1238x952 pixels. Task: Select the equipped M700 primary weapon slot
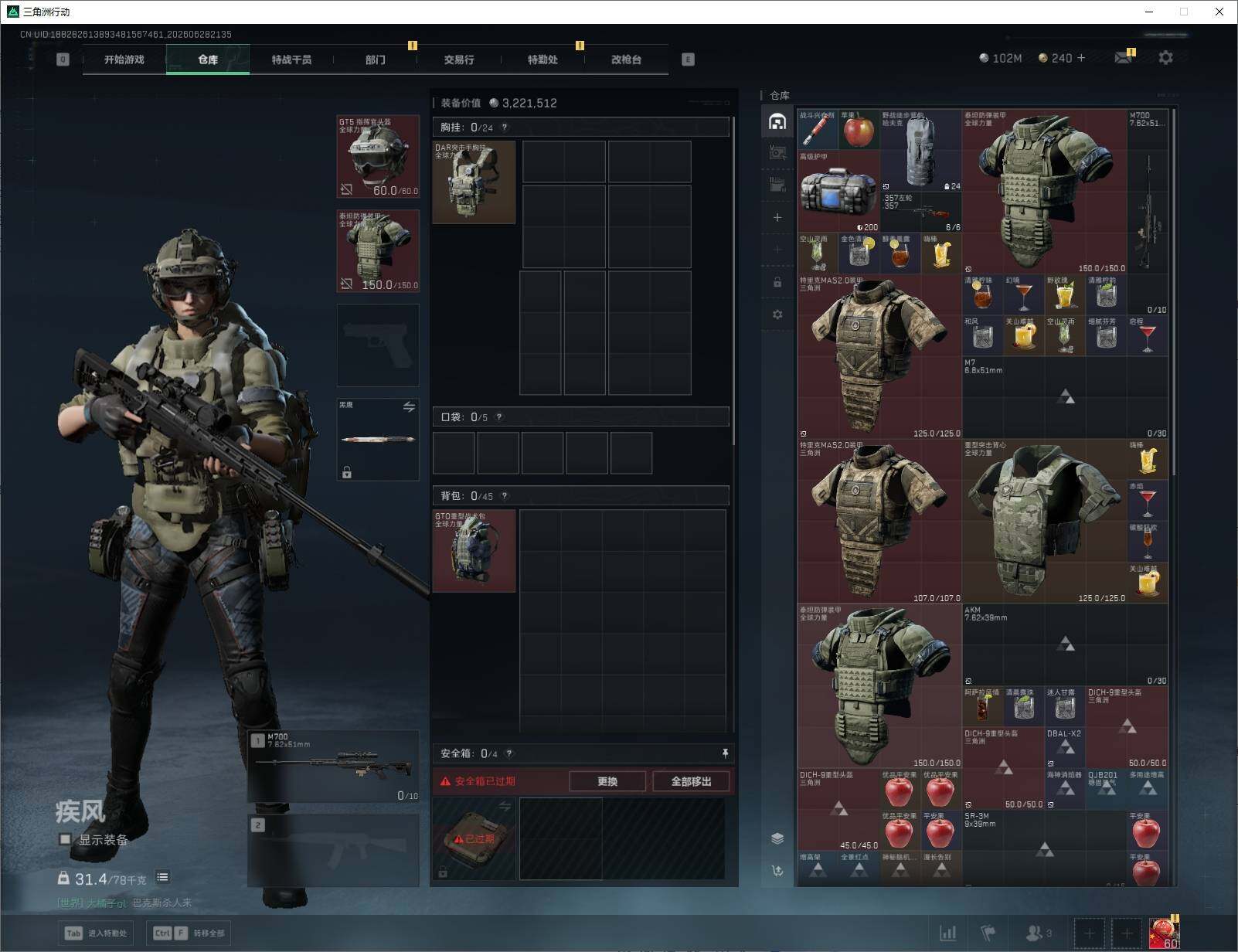click(x=334, y=767)
